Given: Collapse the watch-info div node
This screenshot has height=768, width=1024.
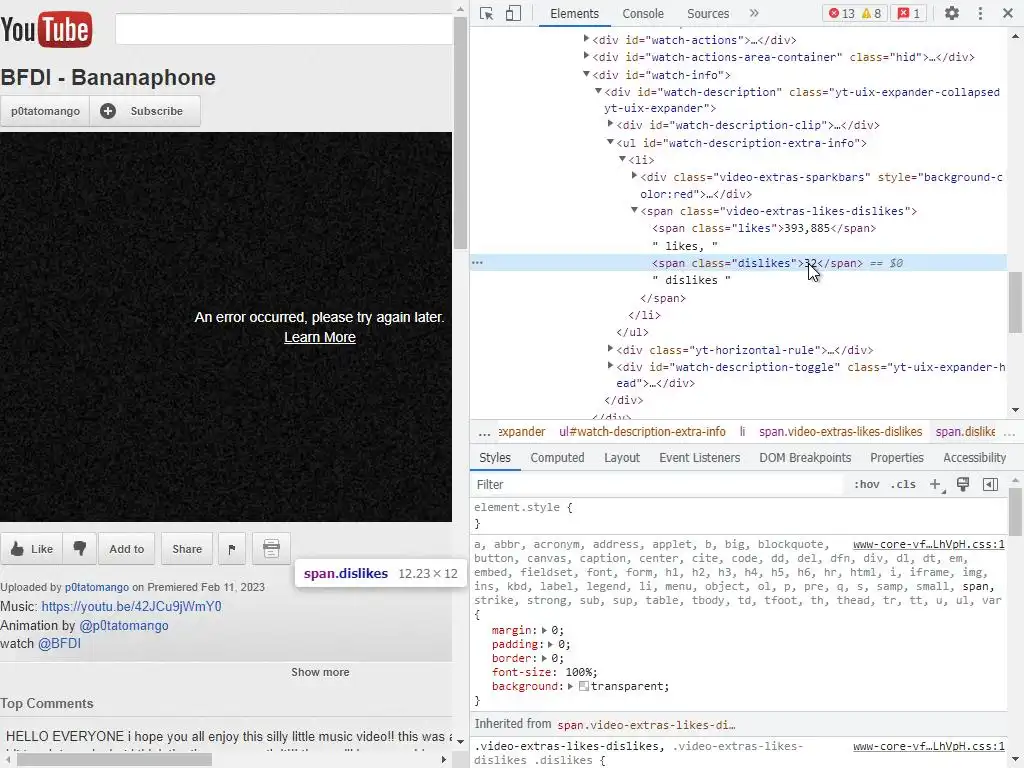Looking at the screenshot, I should click(x=586, y=74).
